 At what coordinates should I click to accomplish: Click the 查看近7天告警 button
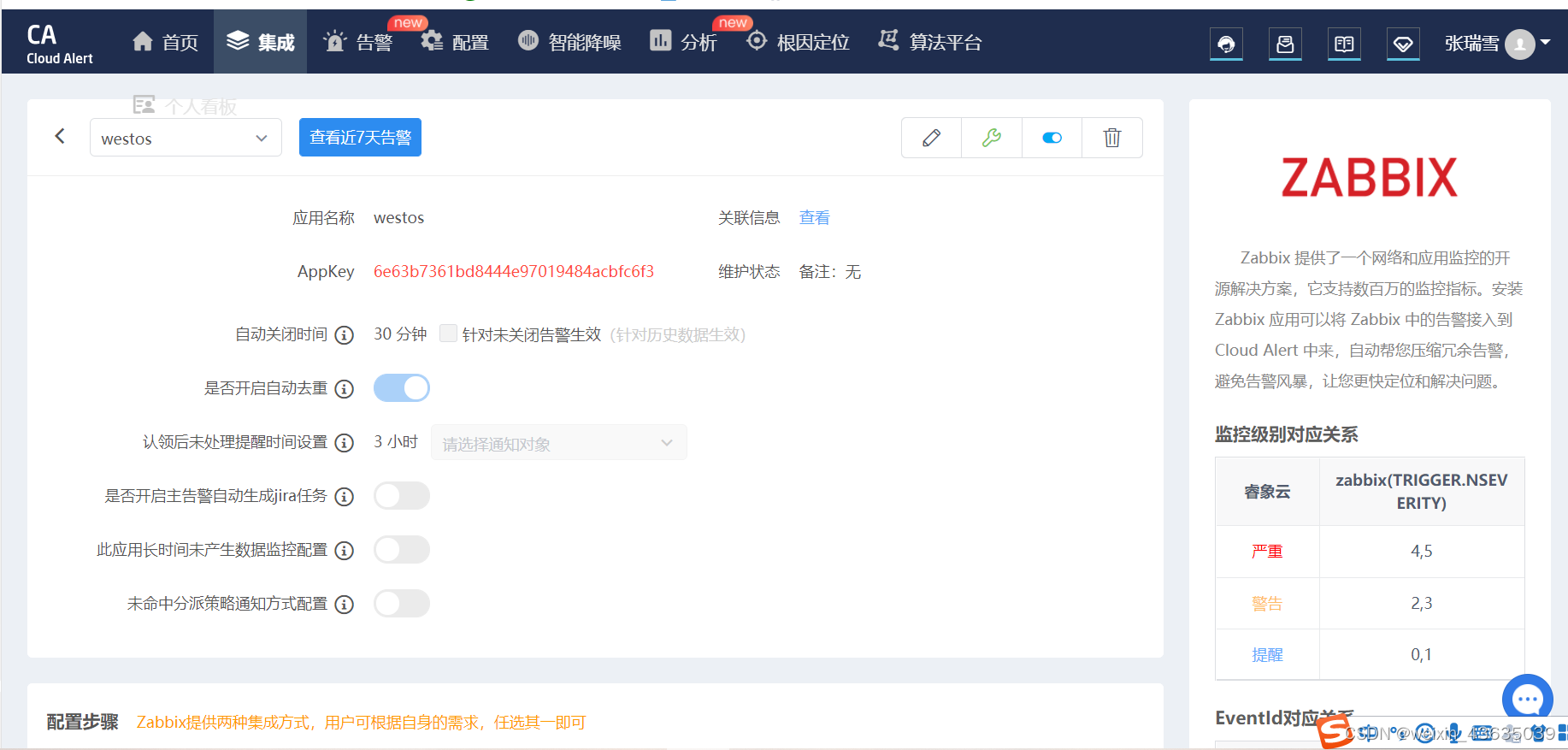360,138
